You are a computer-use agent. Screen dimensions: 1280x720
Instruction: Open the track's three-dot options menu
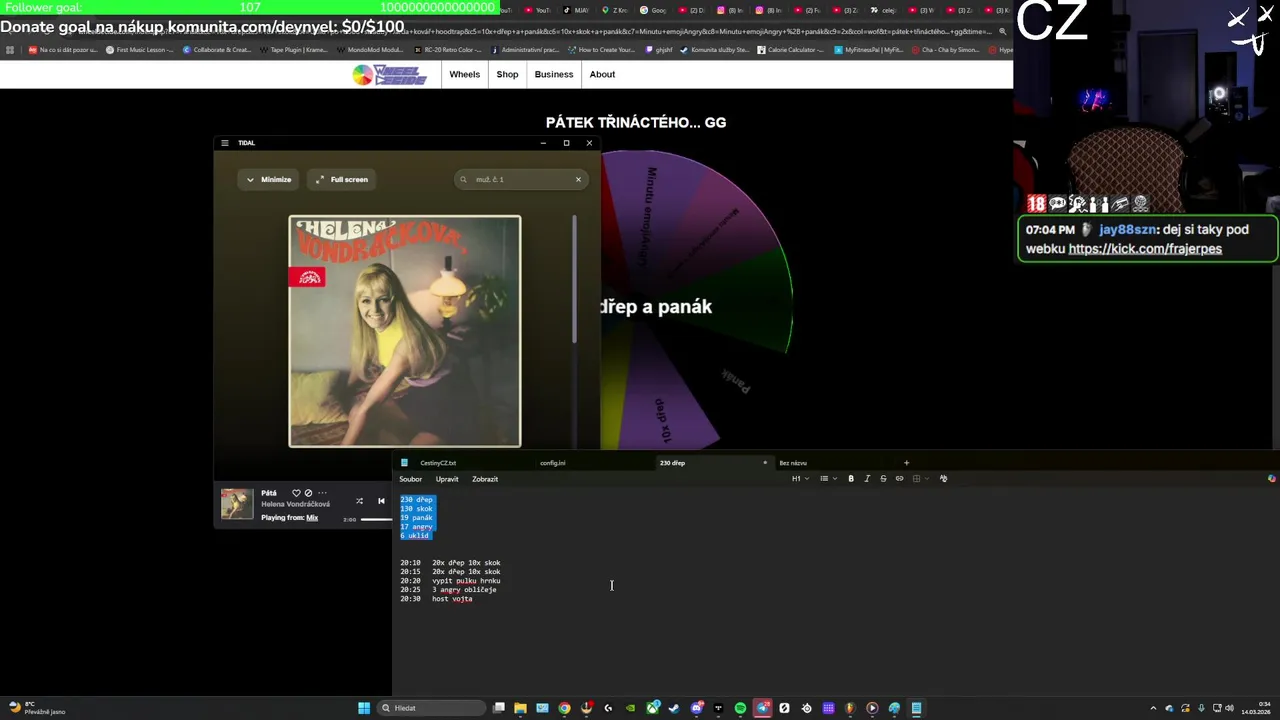[322, 493]
